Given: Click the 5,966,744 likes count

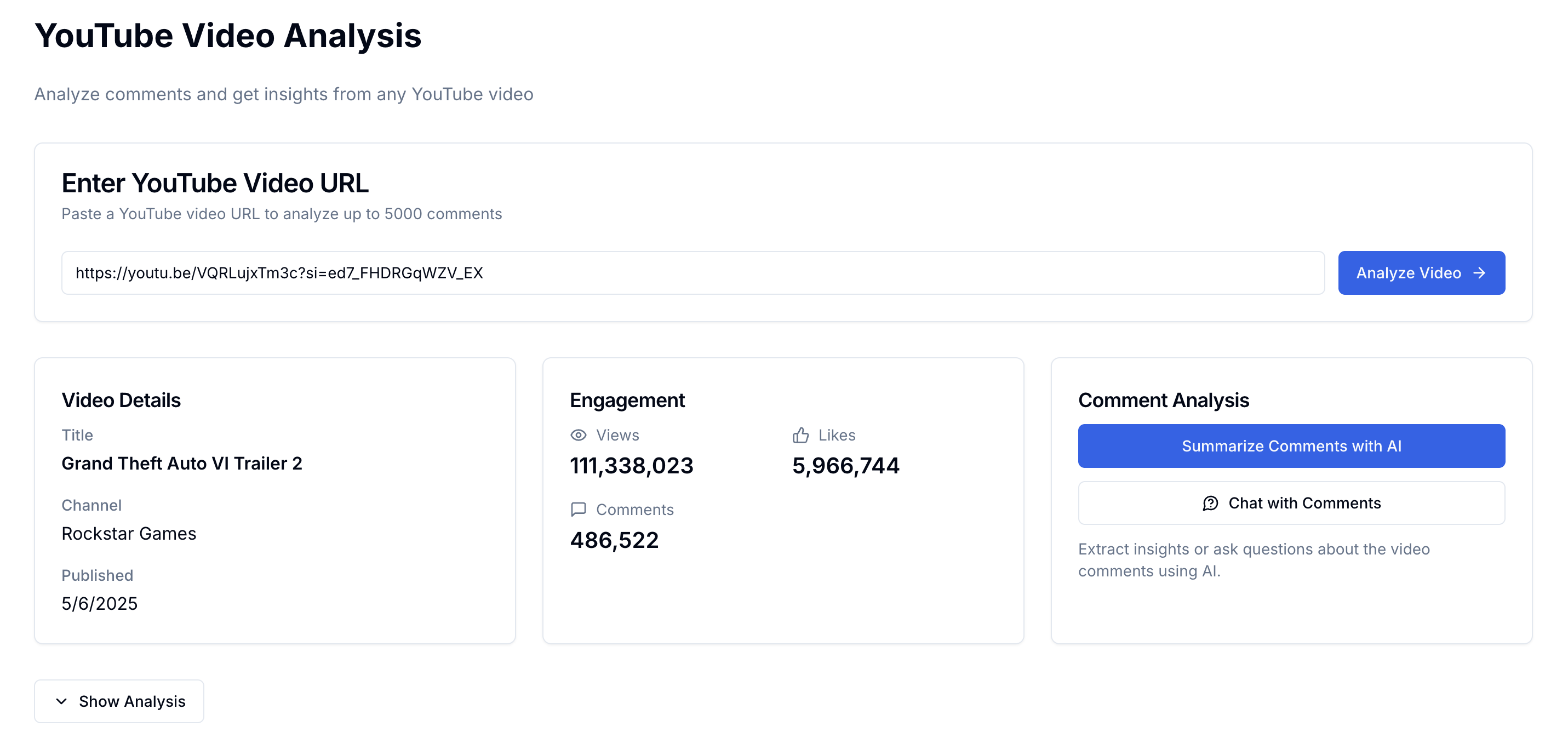Looking at the screenshot, I should pyautogui.click(x=845, y=466).
